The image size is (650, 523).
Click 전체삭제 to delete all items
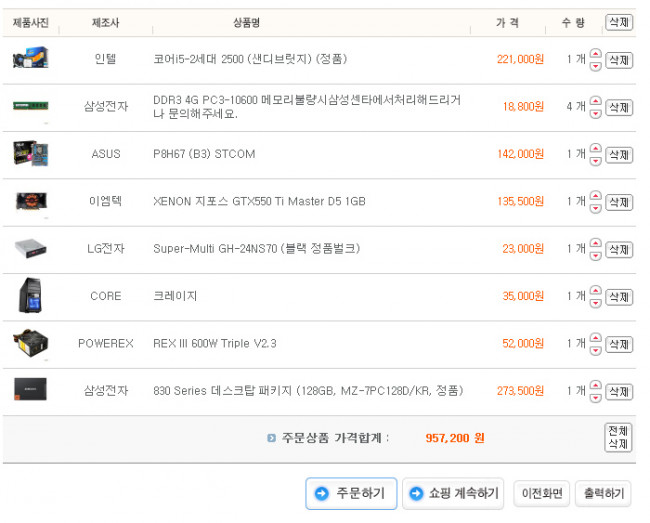(x=618, y=437)
